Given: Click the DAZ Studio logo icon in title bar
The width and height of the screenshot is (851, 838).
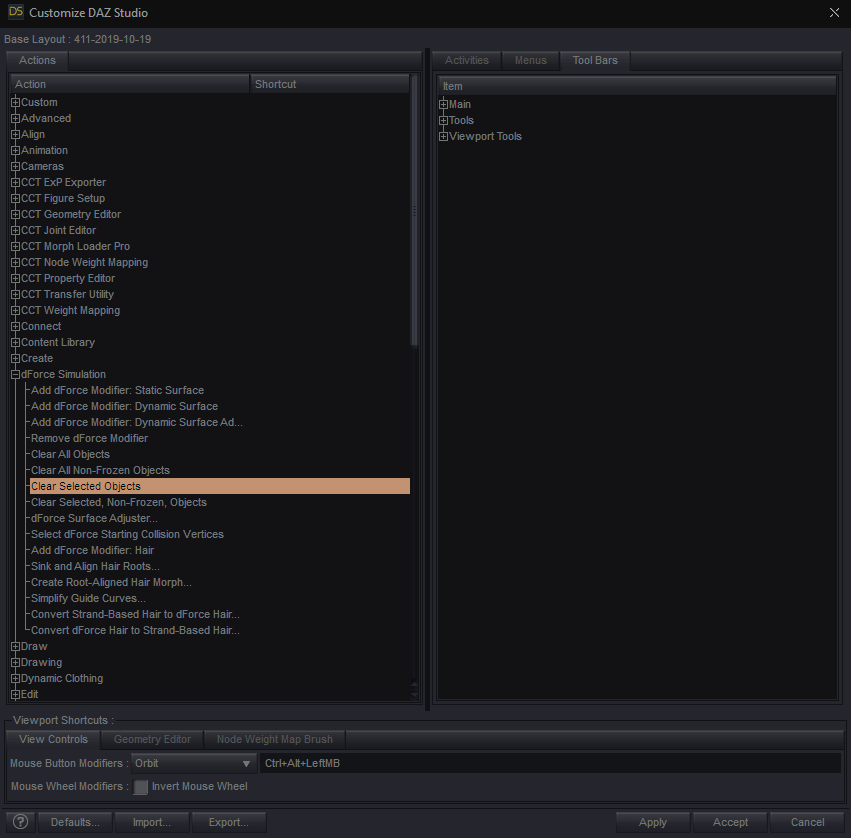Looking at the screenshot, I should tap(16, 11).
